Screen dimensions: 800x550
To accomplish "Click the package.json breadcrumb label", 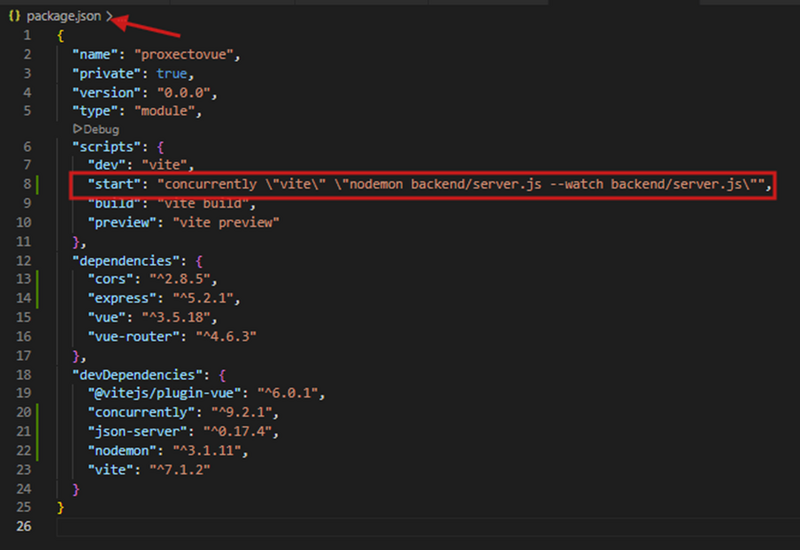I will 64,16.
